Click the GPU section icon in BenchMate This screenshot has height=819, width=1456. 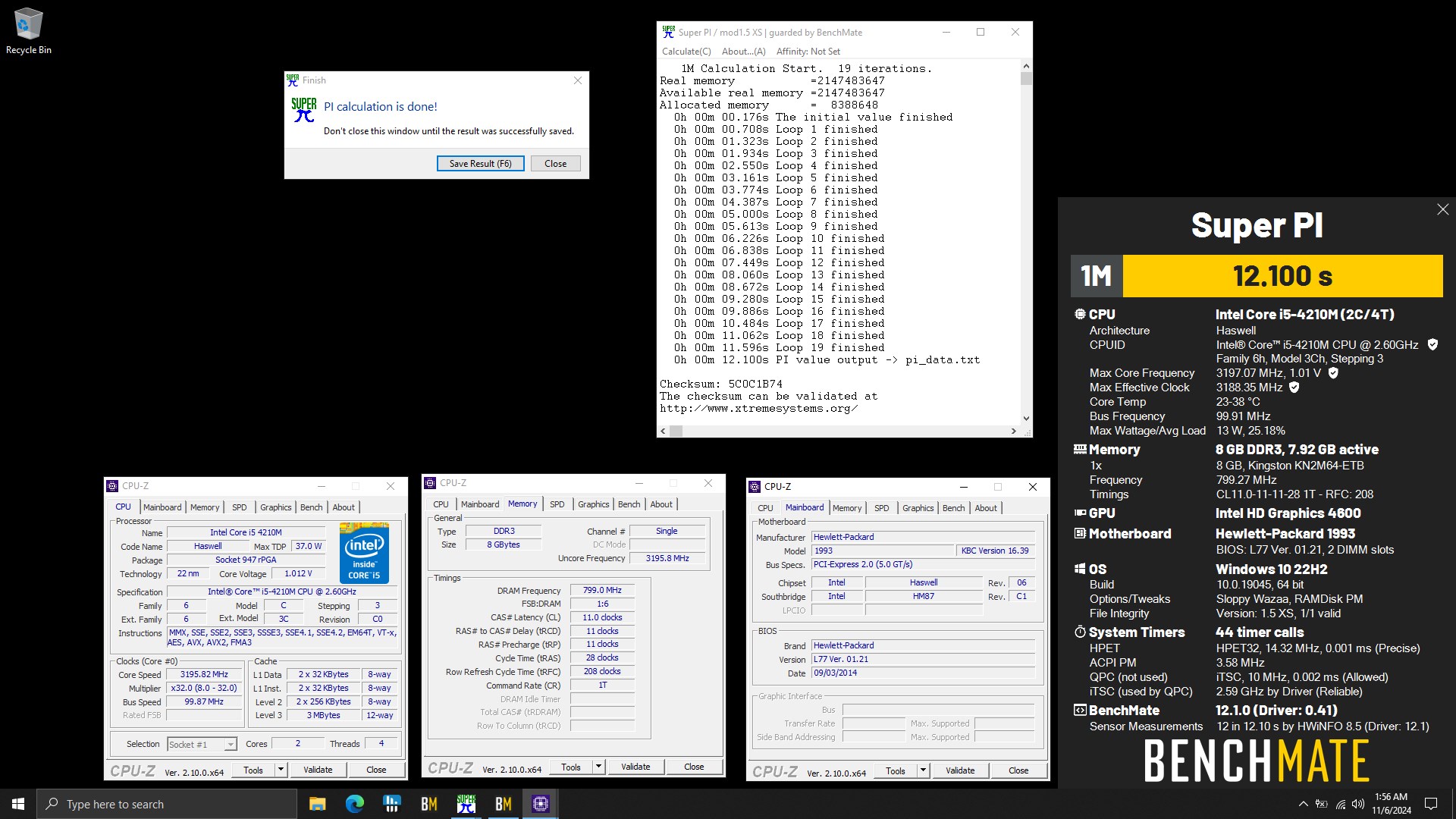tap(1080, 513)
